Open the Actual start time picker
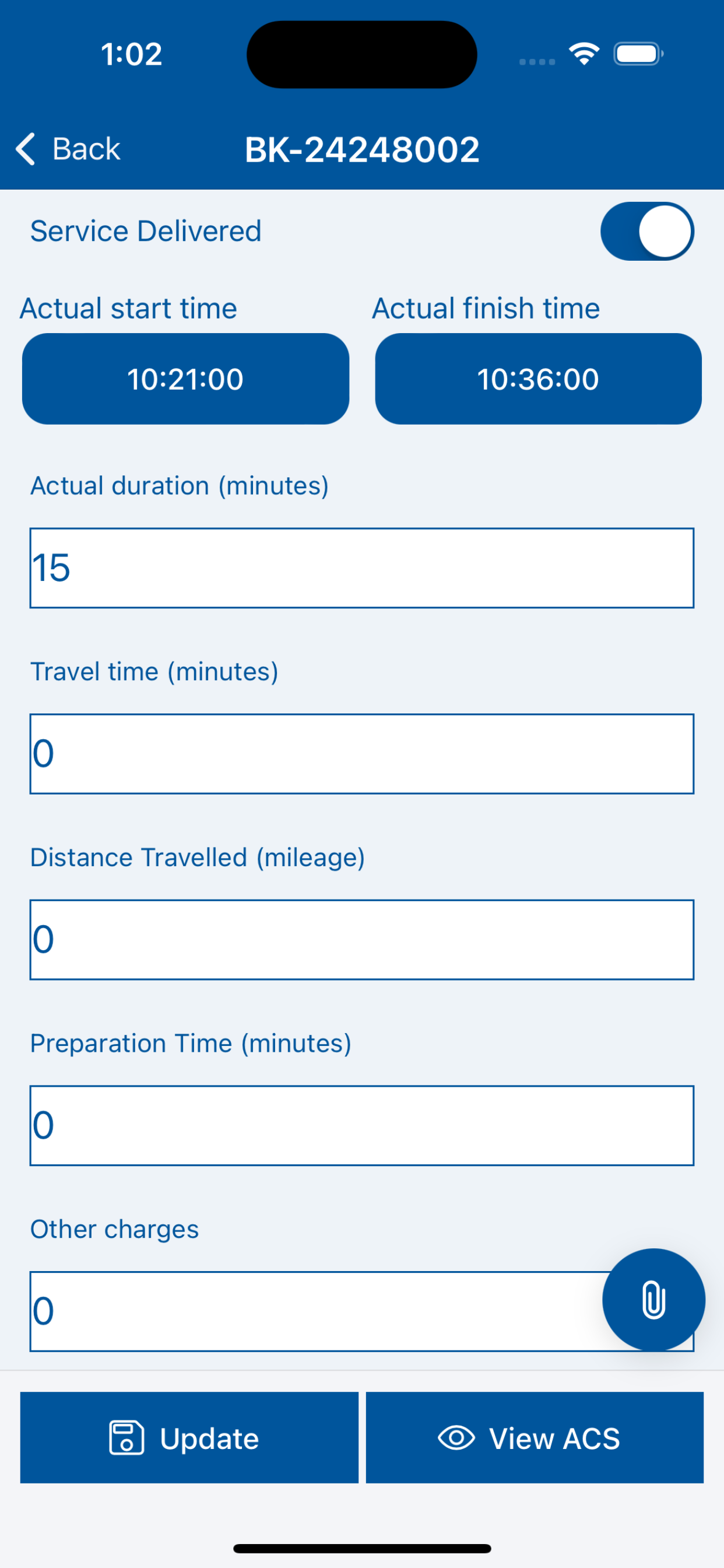 [185, 379]
